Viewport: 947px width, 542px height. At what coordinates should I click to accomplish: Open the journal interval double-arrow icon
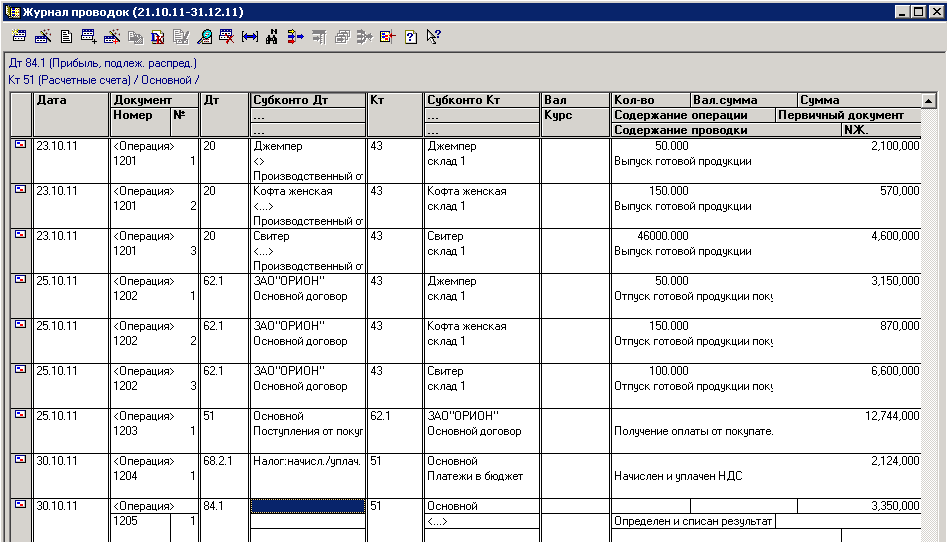click(x=249, y=37)
